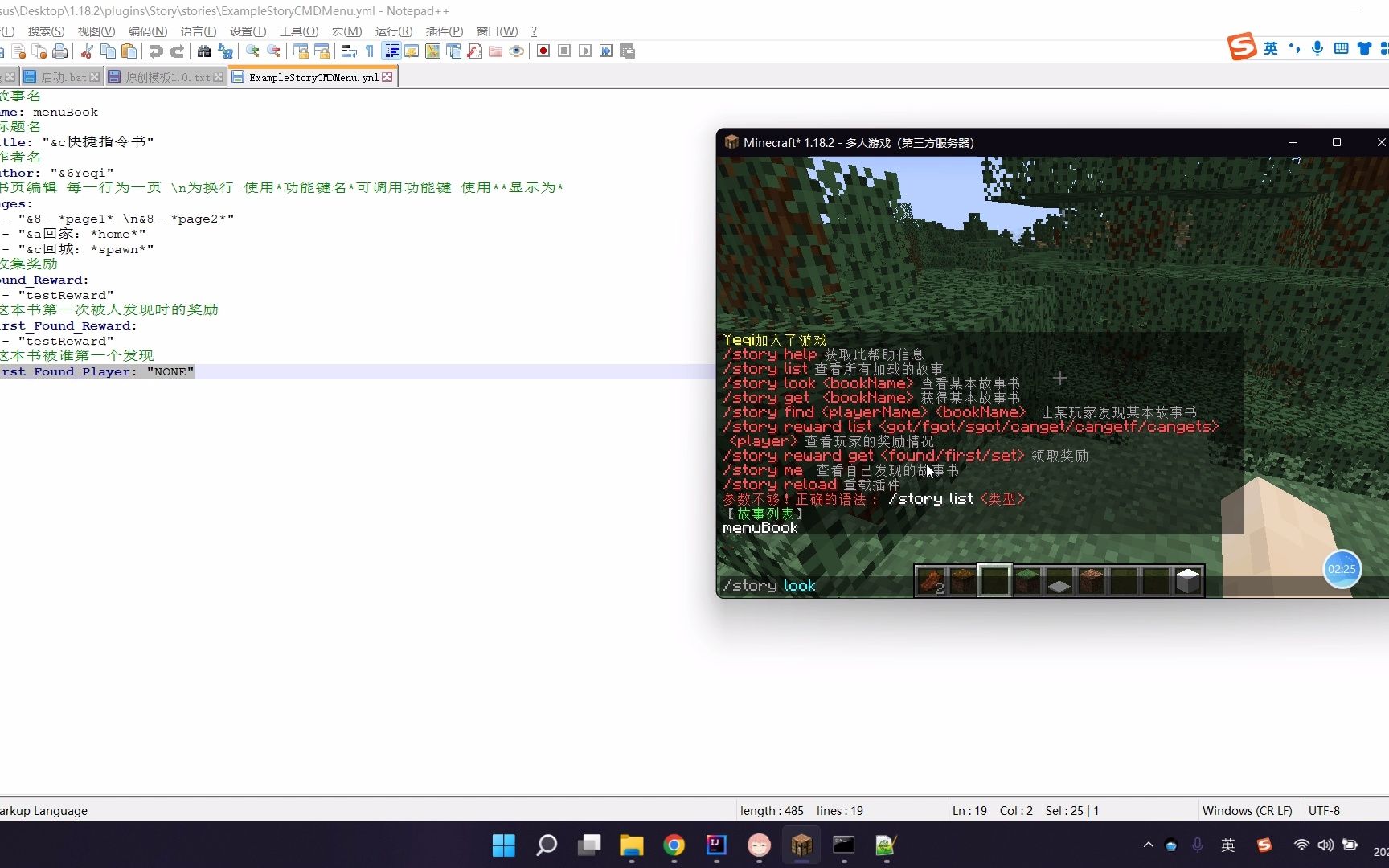Open Find with the binoculars icon
Viewport: 1389px width, 868px height.
click(x=204, y=51)
